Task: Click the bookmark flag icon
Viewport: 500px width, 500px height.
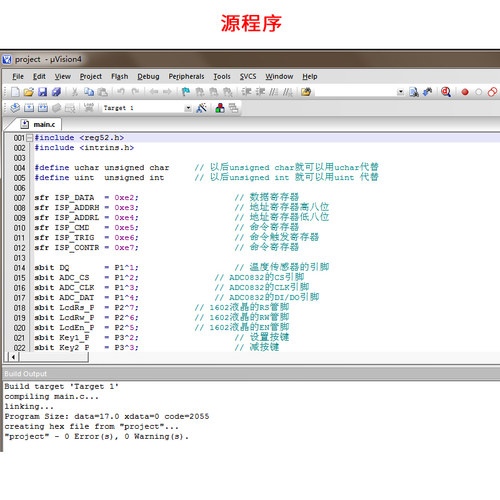Action: coord(186,92)
